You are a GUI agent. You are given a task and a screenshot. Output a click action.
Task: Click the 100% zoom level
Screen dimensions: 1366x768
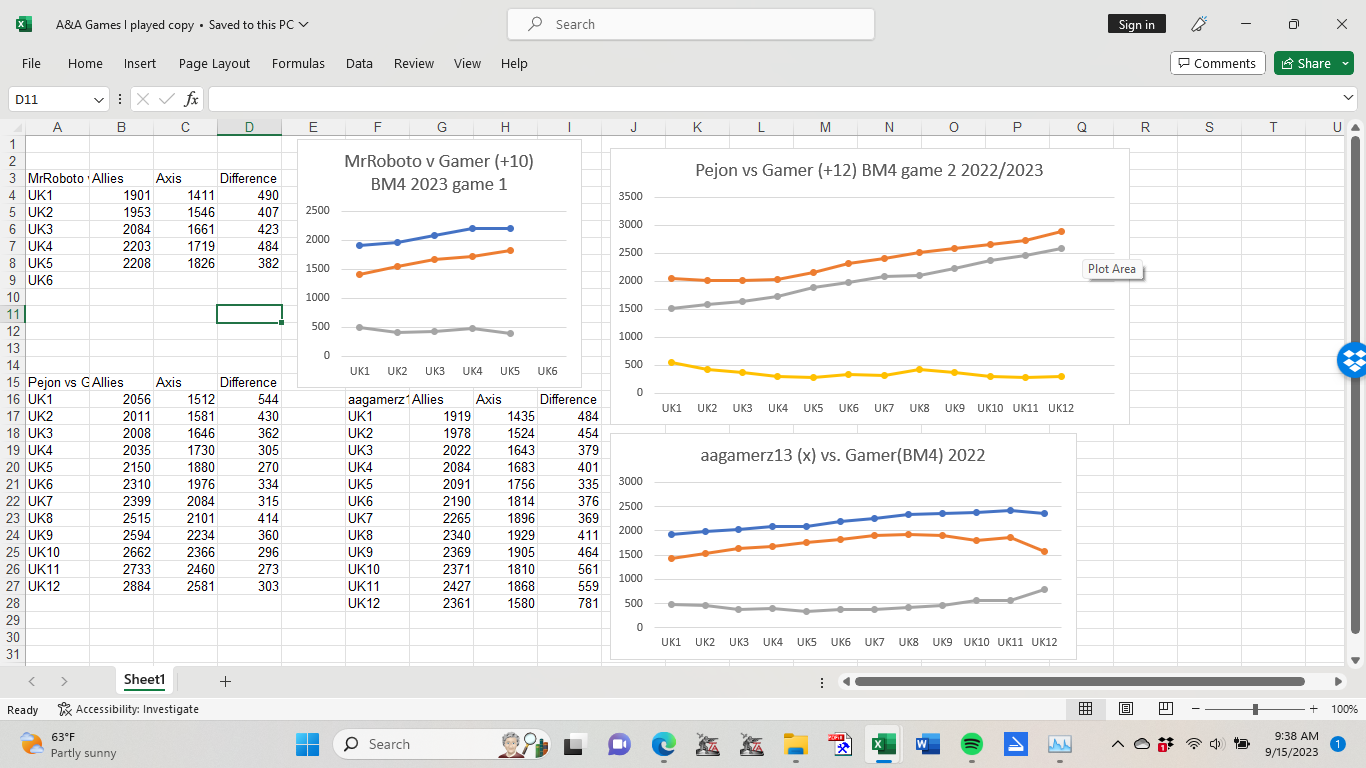[1344, 709]
